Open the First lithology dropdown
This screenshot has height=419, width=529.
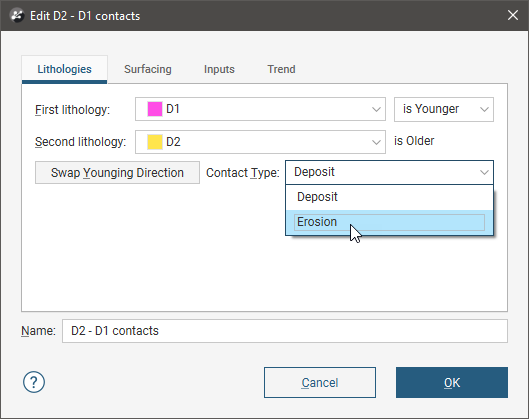pos(260,109)
